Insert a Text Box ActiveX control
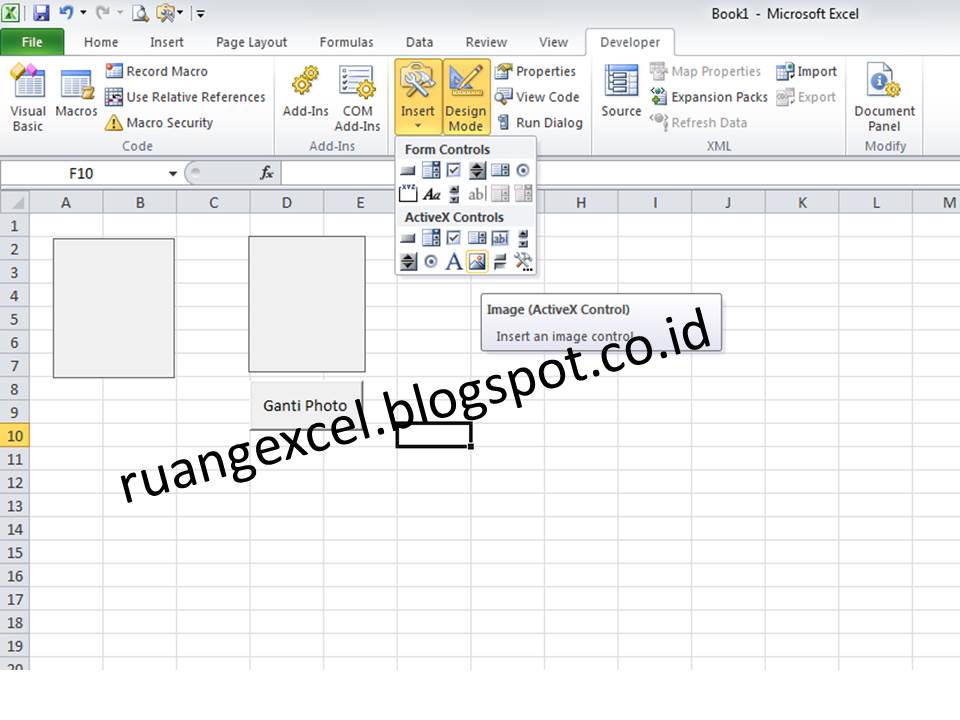The image size is (960, 720). 501,238
